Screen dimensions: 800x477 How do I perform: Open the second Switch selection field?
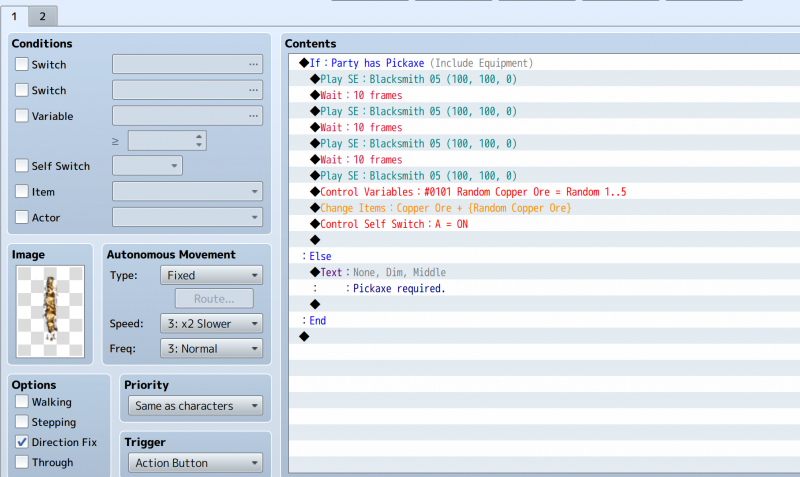[x=187, y=90]
